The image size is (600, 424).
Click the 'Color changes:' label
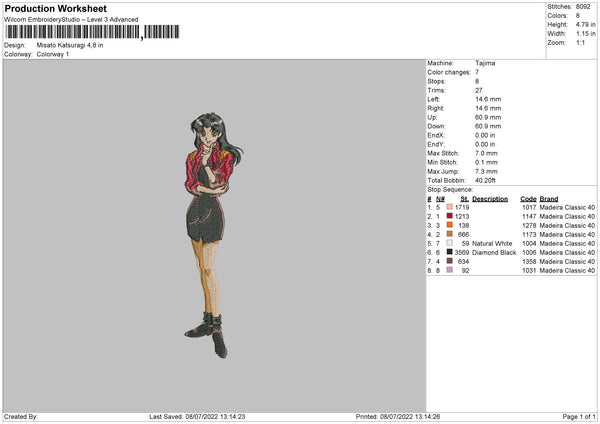coord(449,72)
